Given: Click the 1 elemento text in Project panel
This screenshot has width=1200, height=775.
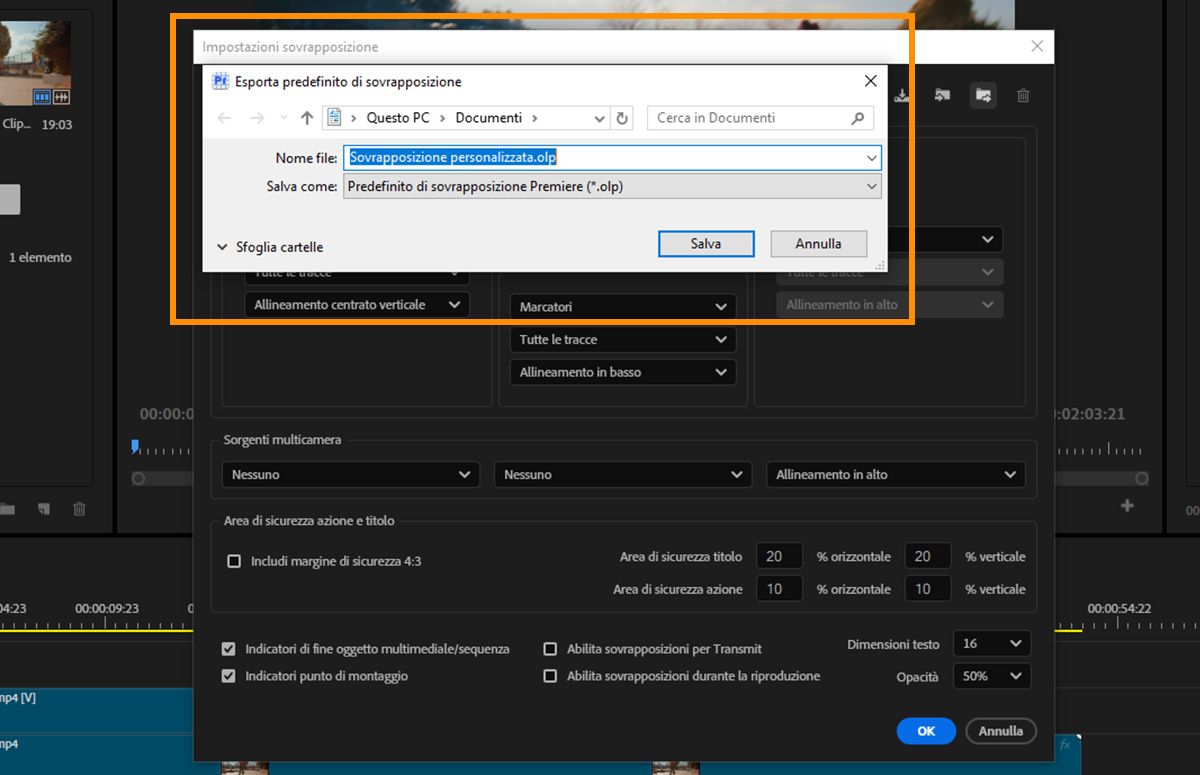Looking at the screenshot, I should click(40, 258).
